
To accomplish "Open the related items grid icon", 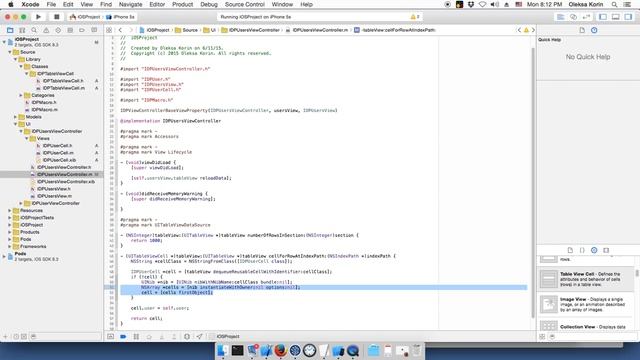I will (109, 30).
